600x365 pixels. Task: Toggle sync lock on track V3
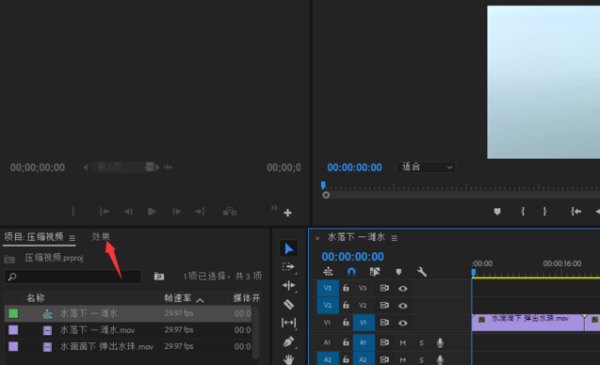tap(384, 288)
